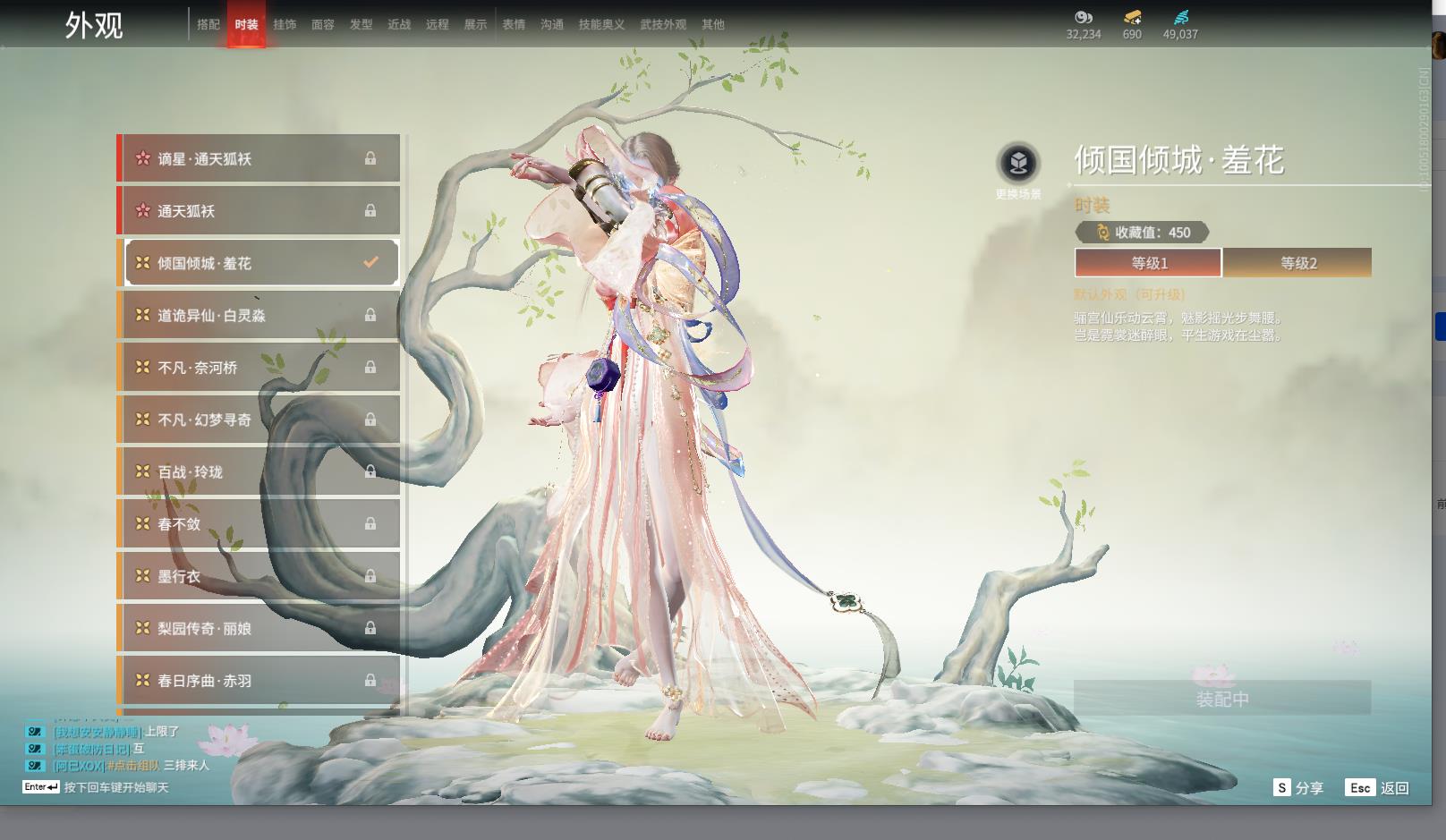Click the lock icon on 摘星·通天狐袄
The image size is (1446, 840).
[x=370, y=158]
